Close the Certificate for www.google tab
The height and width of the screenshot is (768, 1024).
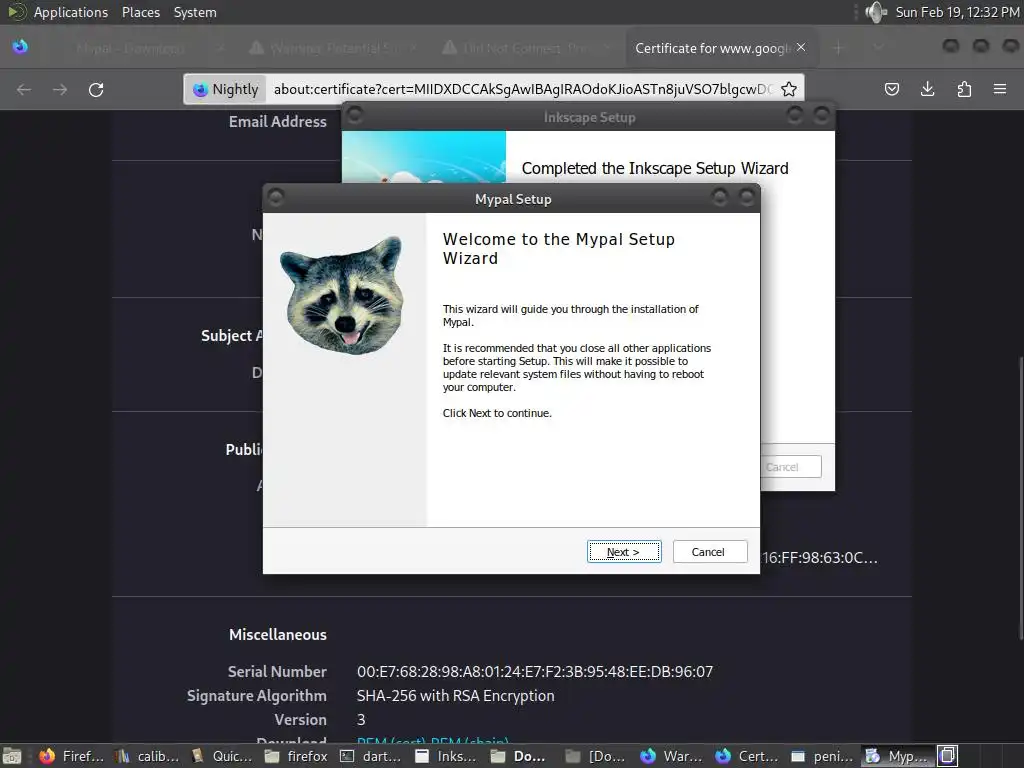(801, 48)
